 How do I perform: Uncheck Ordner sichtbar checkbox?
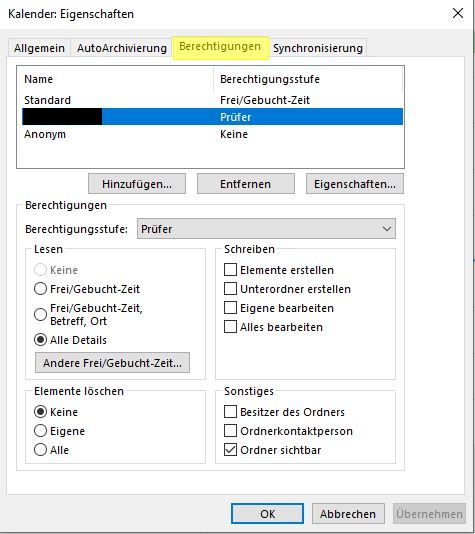tap(231, 450)
